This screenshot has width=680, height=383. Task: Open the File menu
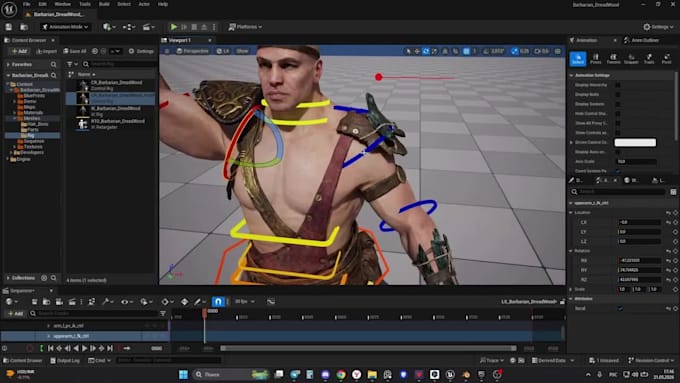pyautogui.click(x=26, y=4)
